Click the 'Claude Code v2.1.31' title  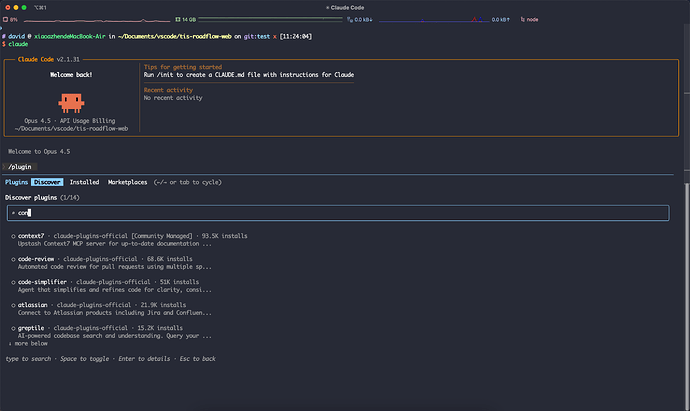pyautogui.click(x=49, y=59)
